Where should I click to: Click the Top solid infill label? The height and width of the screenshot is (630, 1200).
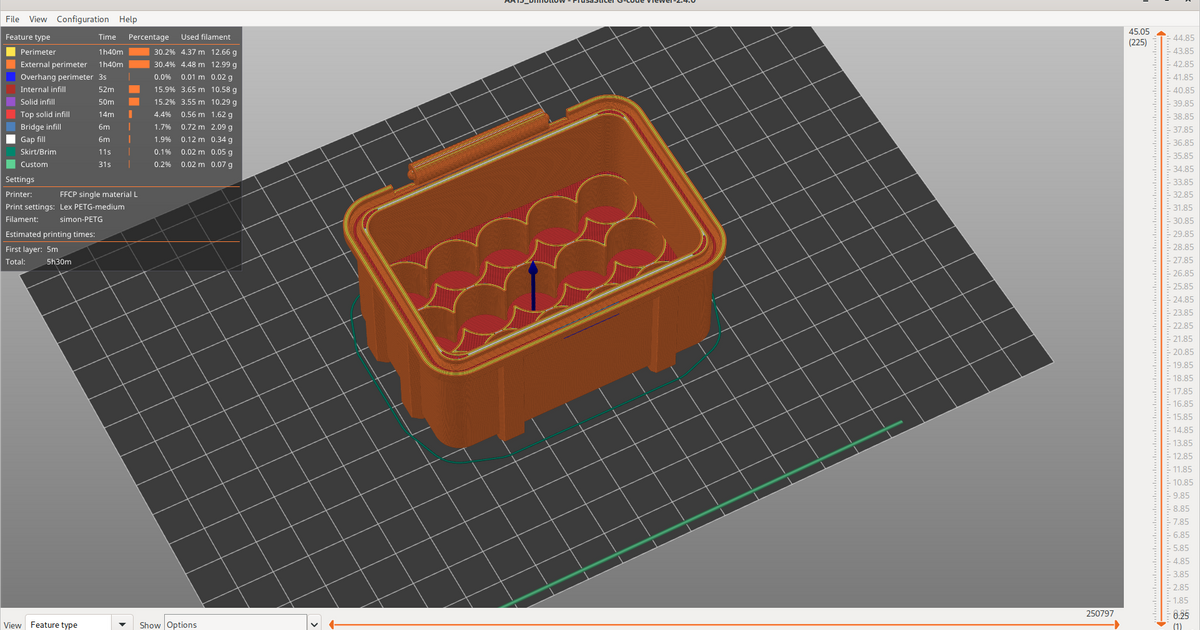(x=45, y=114)
